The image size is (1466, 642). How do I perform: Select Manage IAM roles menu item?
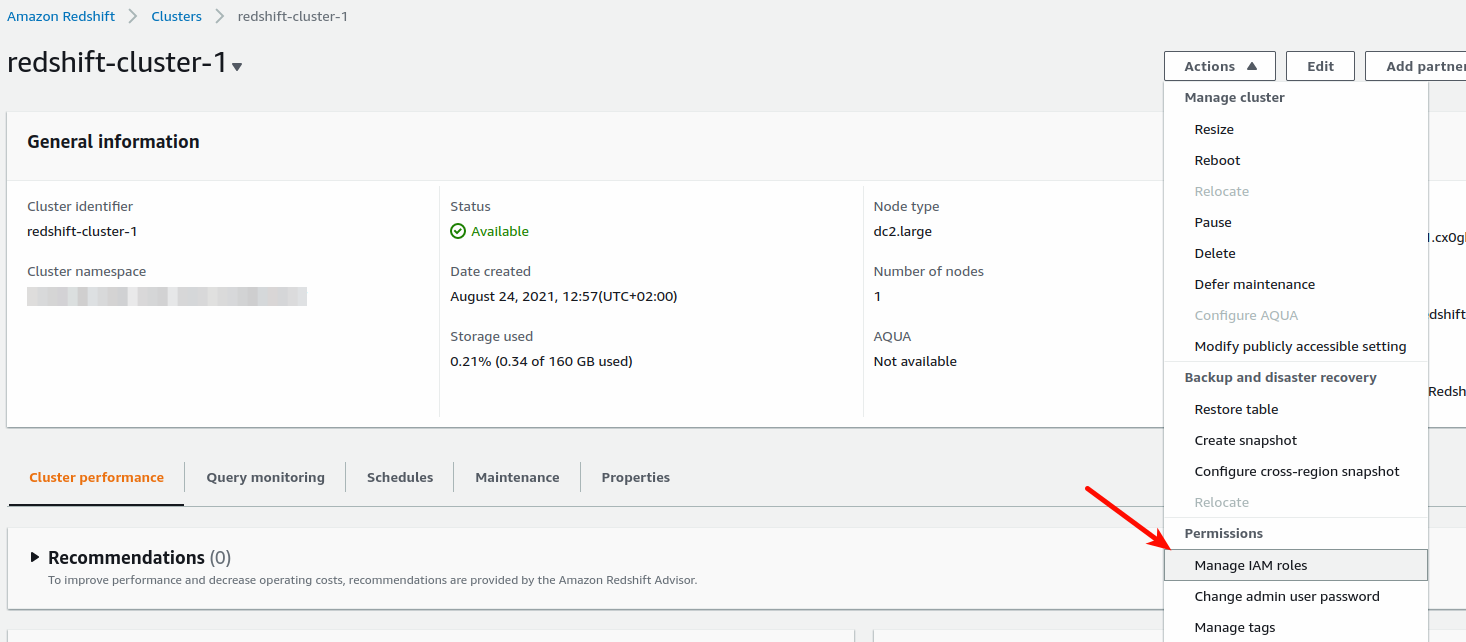coord(1250,565)
